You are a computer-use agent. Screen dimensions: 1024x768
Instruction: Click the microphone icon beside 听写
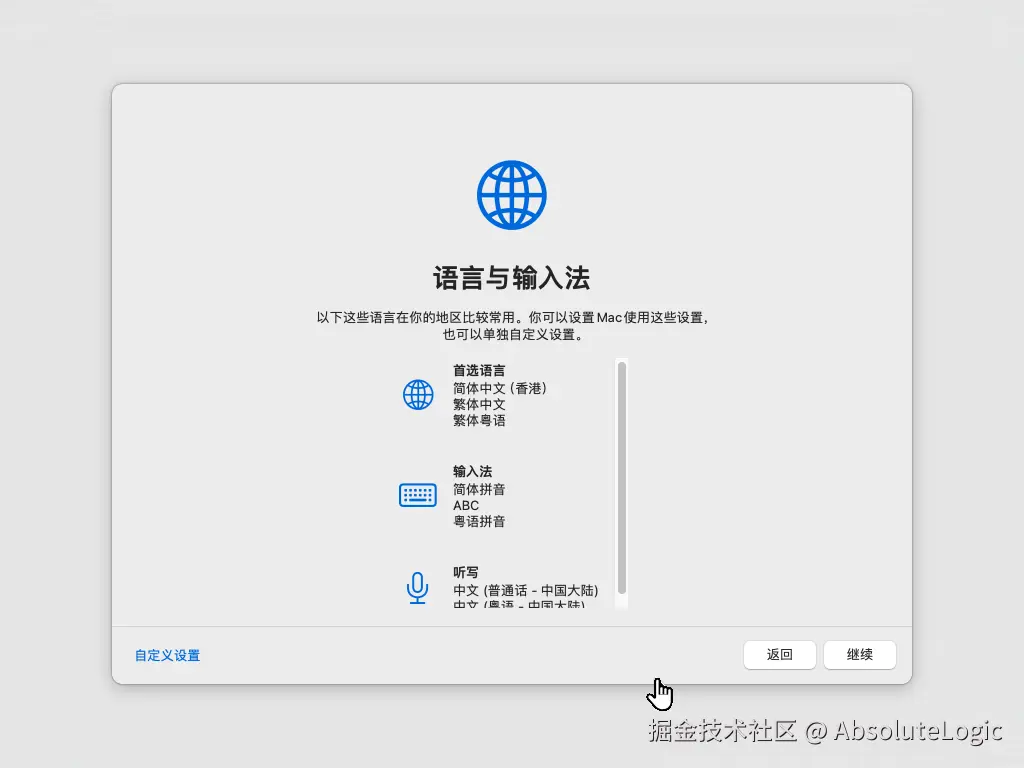click(417, 588)
